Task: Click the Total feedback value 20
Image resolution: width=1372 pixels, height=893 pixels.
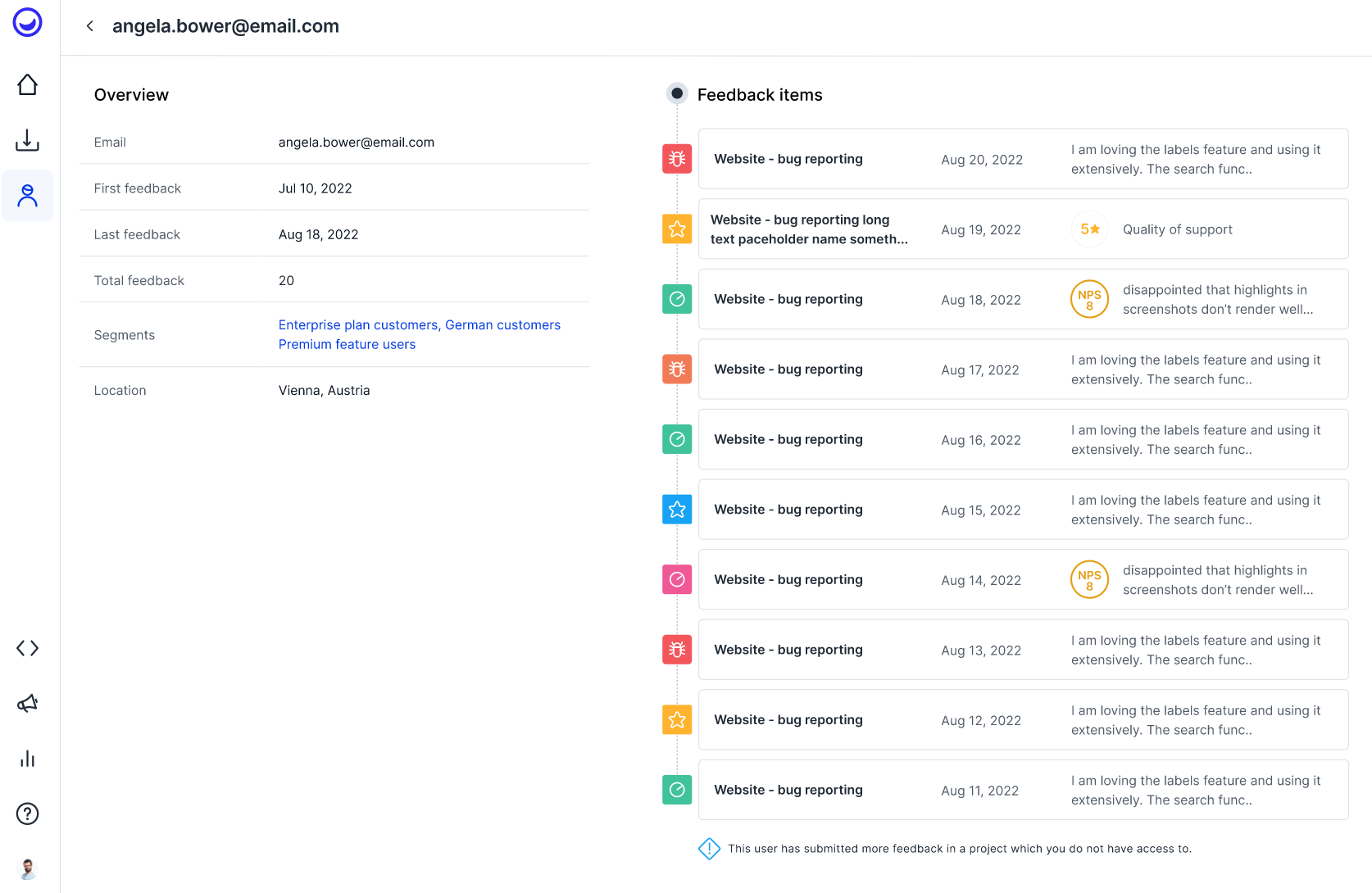Action: pyautogui.click(x=286, y=280)
